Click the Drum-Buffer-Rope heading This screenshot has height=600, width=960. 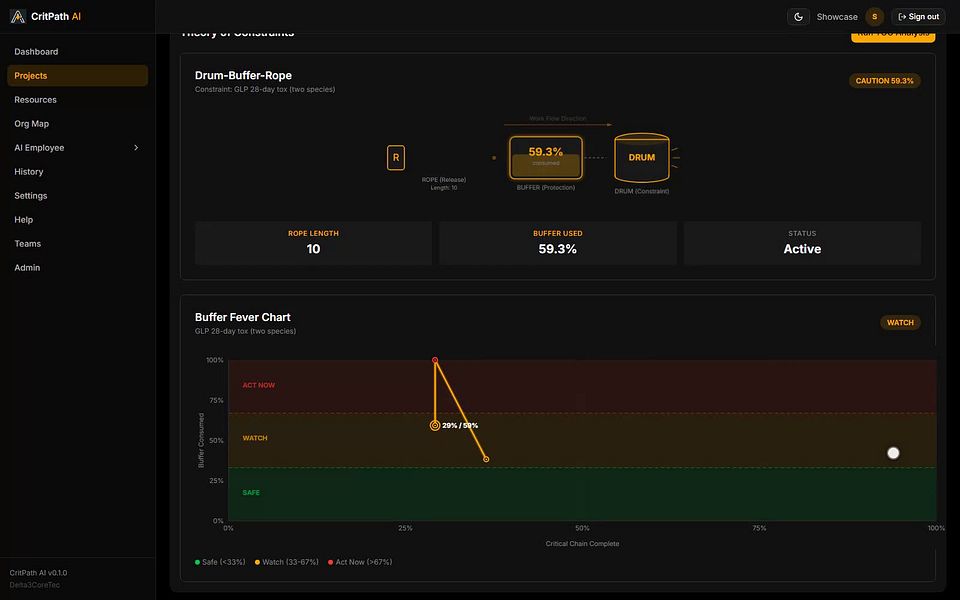click(243, 75)
